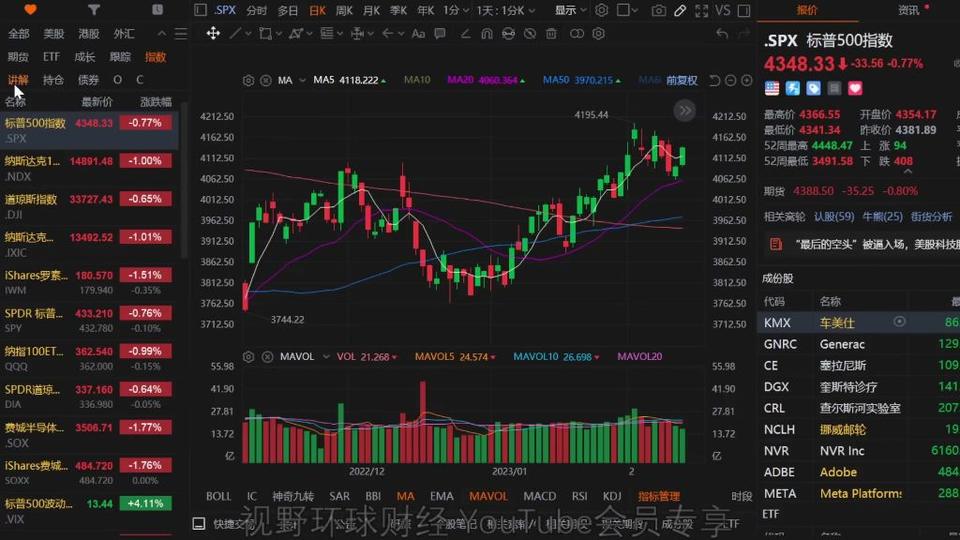Remove the MA indicator with X icon

point(266,80)
